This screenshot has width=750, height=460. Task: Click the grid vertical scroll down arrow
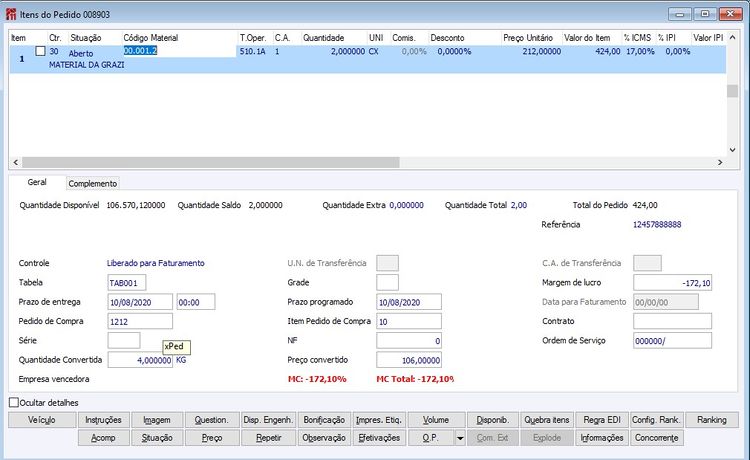click(x=732, y=150)
